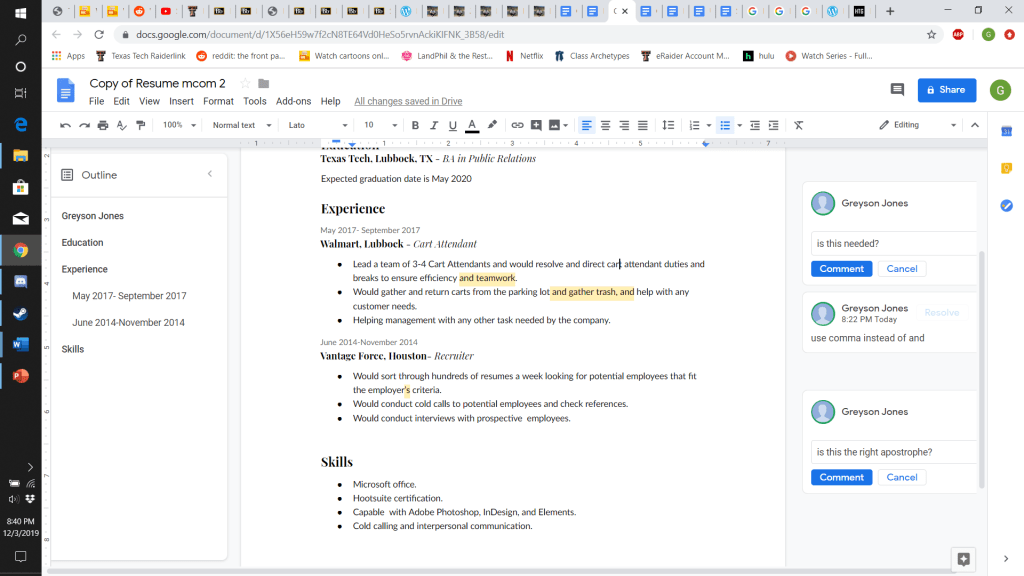This screenshot has height=576, width=1024.
Task: Click the Insert link icon
Action: [x=517, y=125]
